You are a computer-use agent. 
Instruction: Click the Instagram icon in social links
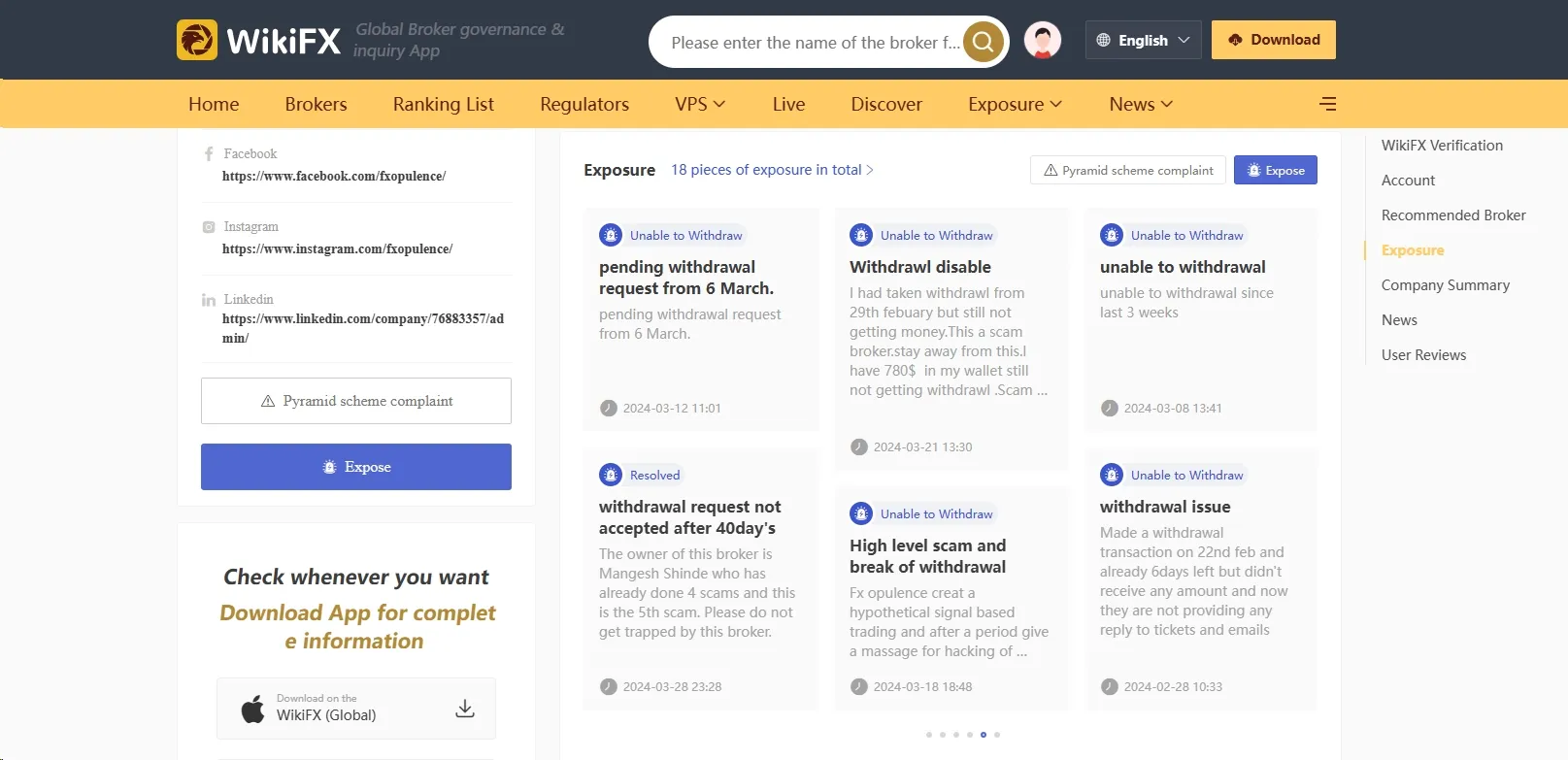pyautogui.click(x=209, y=227)
